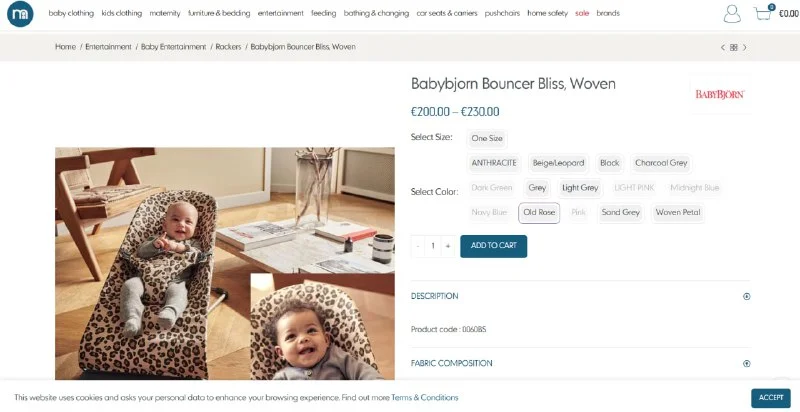
Task: Decrease quantity with minus button
Action: tap(418, 246)
